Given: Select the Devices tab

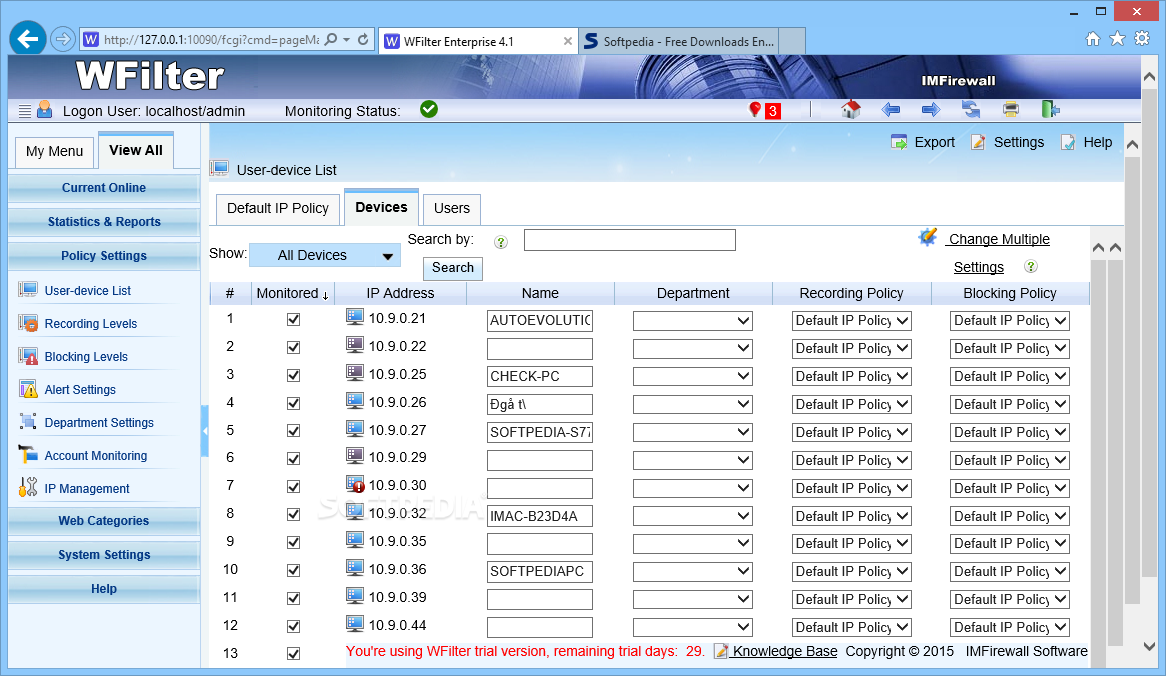Looking at the screenshot, I should pos(381,207).
